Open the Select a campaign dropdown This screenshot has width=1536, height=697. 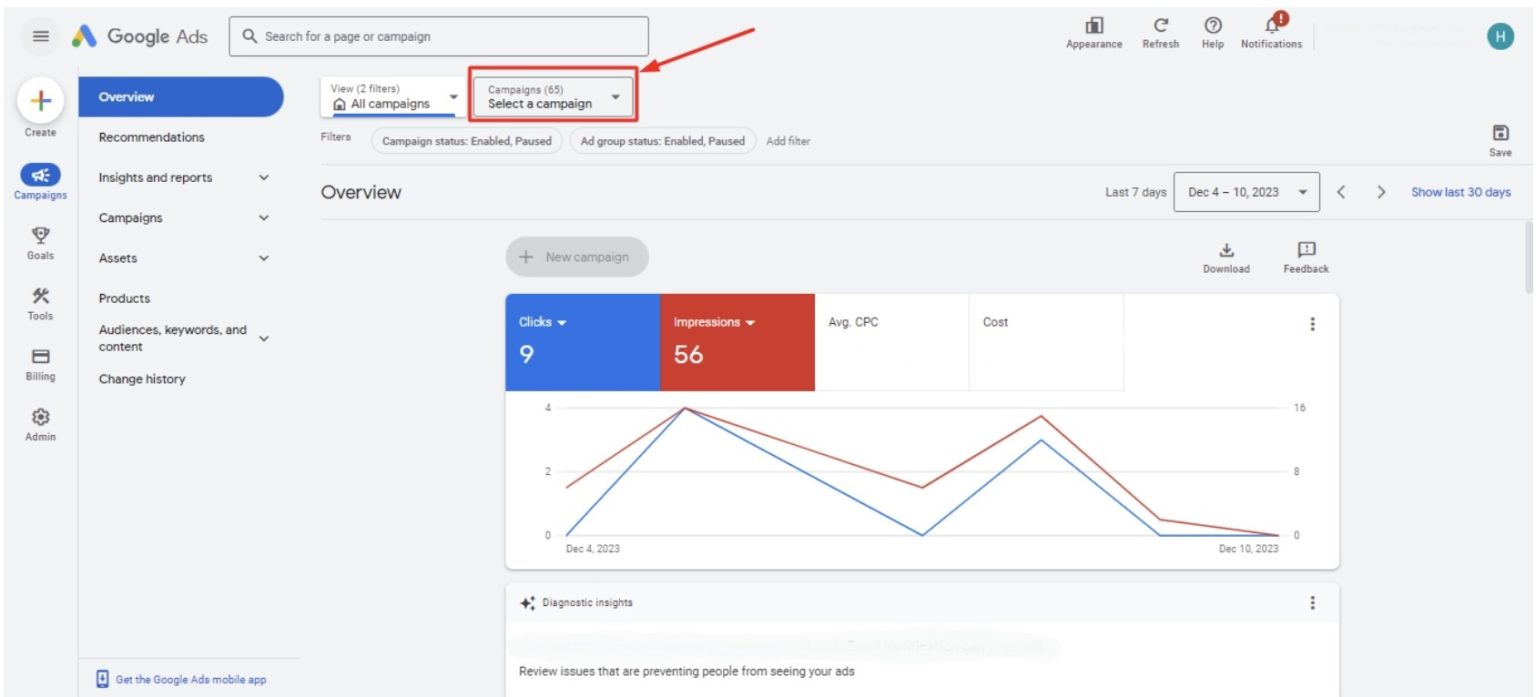point(552,96)
